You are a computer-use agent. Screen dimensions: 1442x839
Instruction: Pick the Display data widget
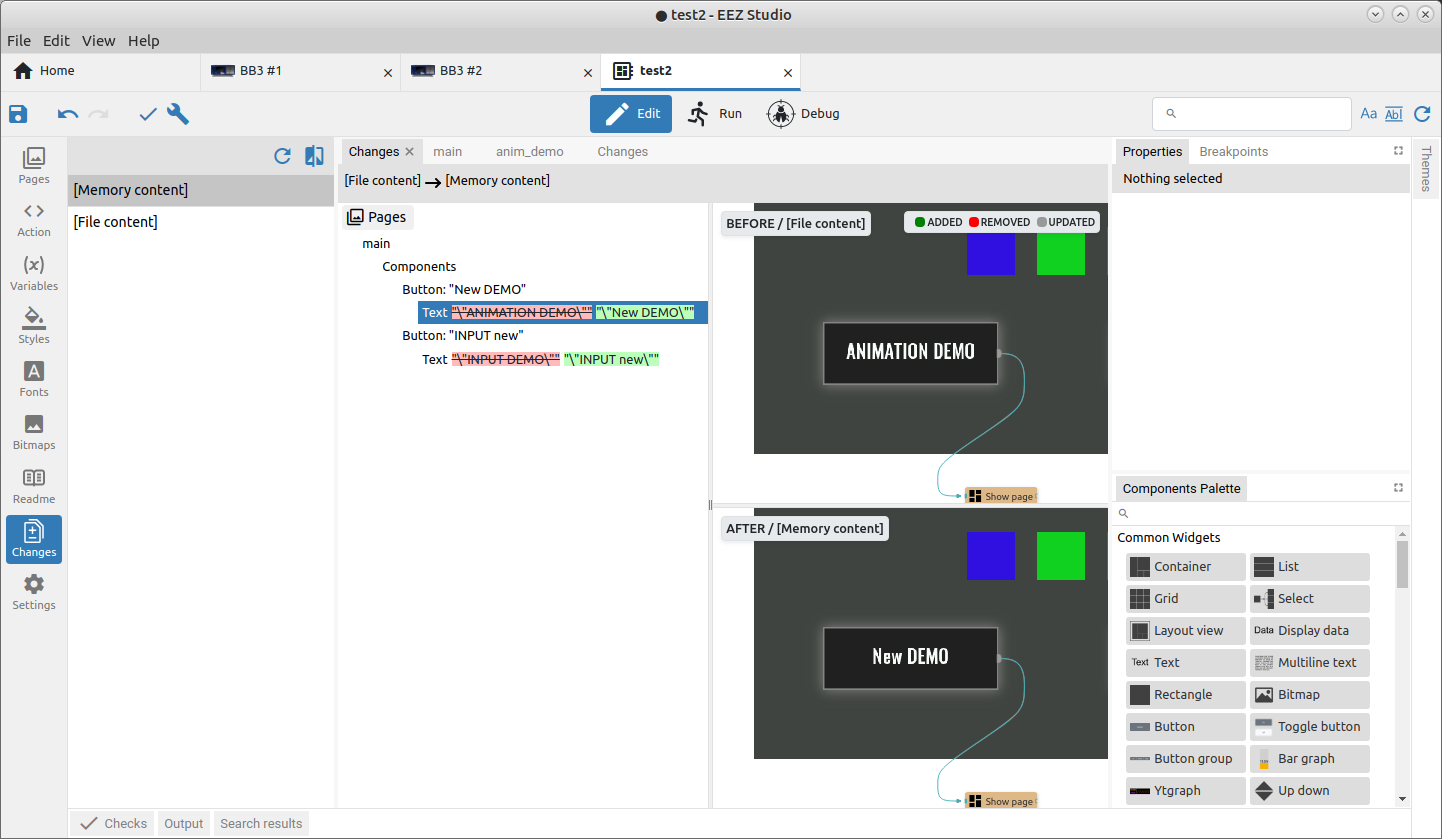[1310, 631]
